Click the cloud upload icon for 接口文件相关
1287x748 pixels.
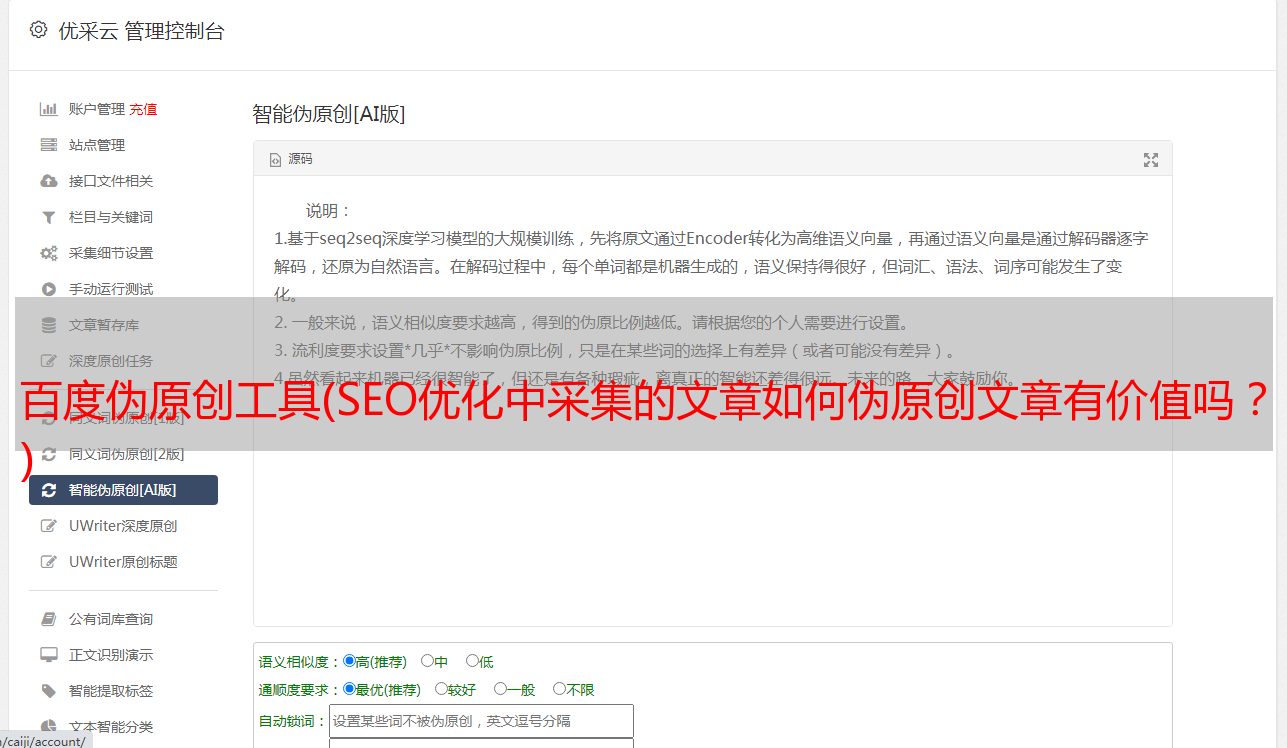click(48, 181)
